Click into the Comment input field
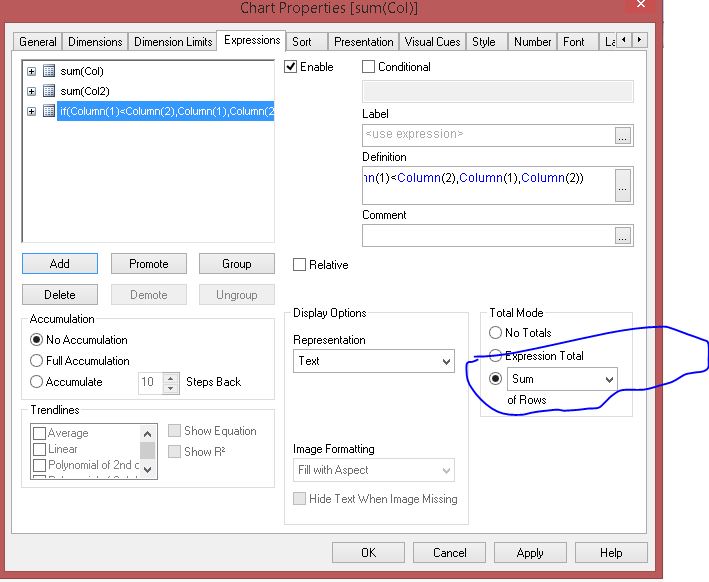 click(x=488, y=236)
